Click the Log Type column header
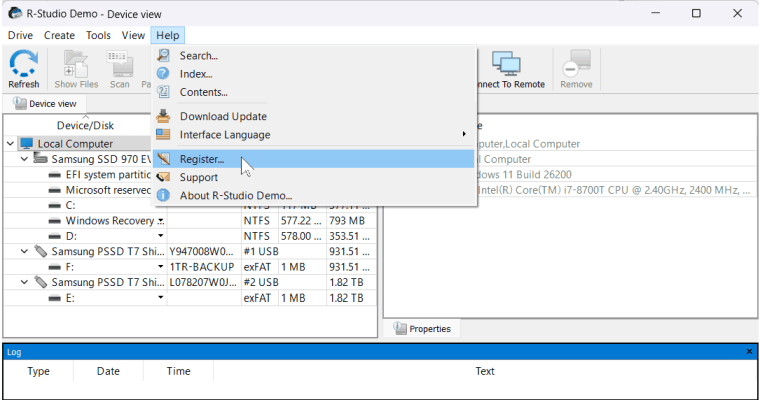Viewport: 760px width, 400px height. pyautogui.click(x=38, y=371)
